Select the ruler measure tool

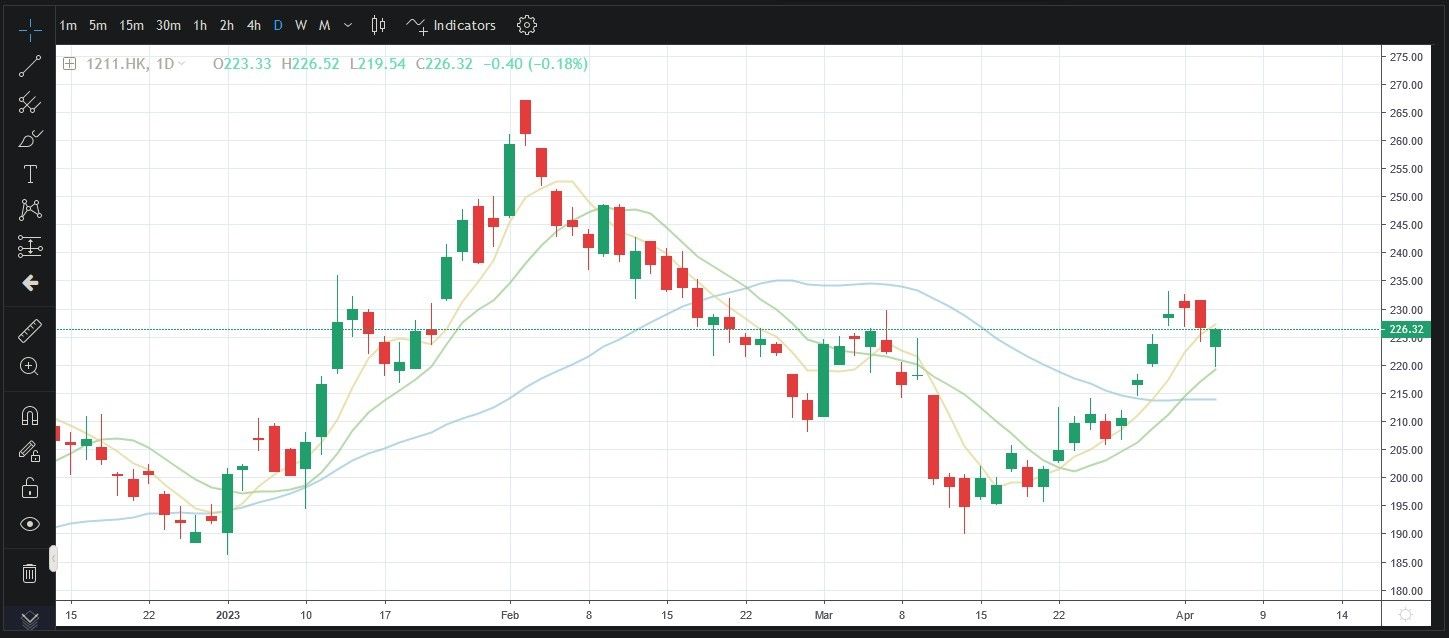pyautogui.click(x=30, y=331)
